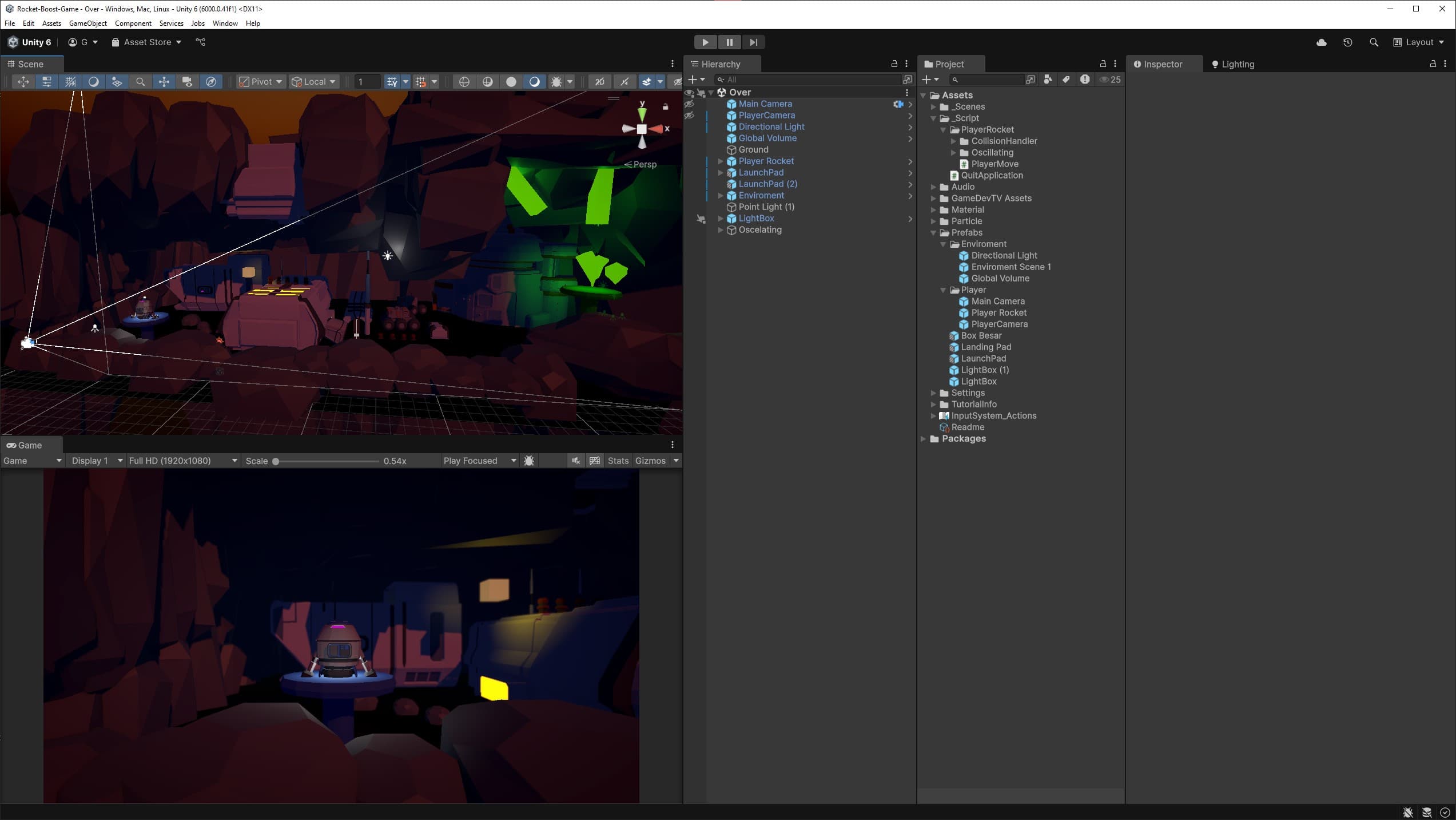
Task: Select Global Volume in the Hierarchy
Action: click(767, 138)
